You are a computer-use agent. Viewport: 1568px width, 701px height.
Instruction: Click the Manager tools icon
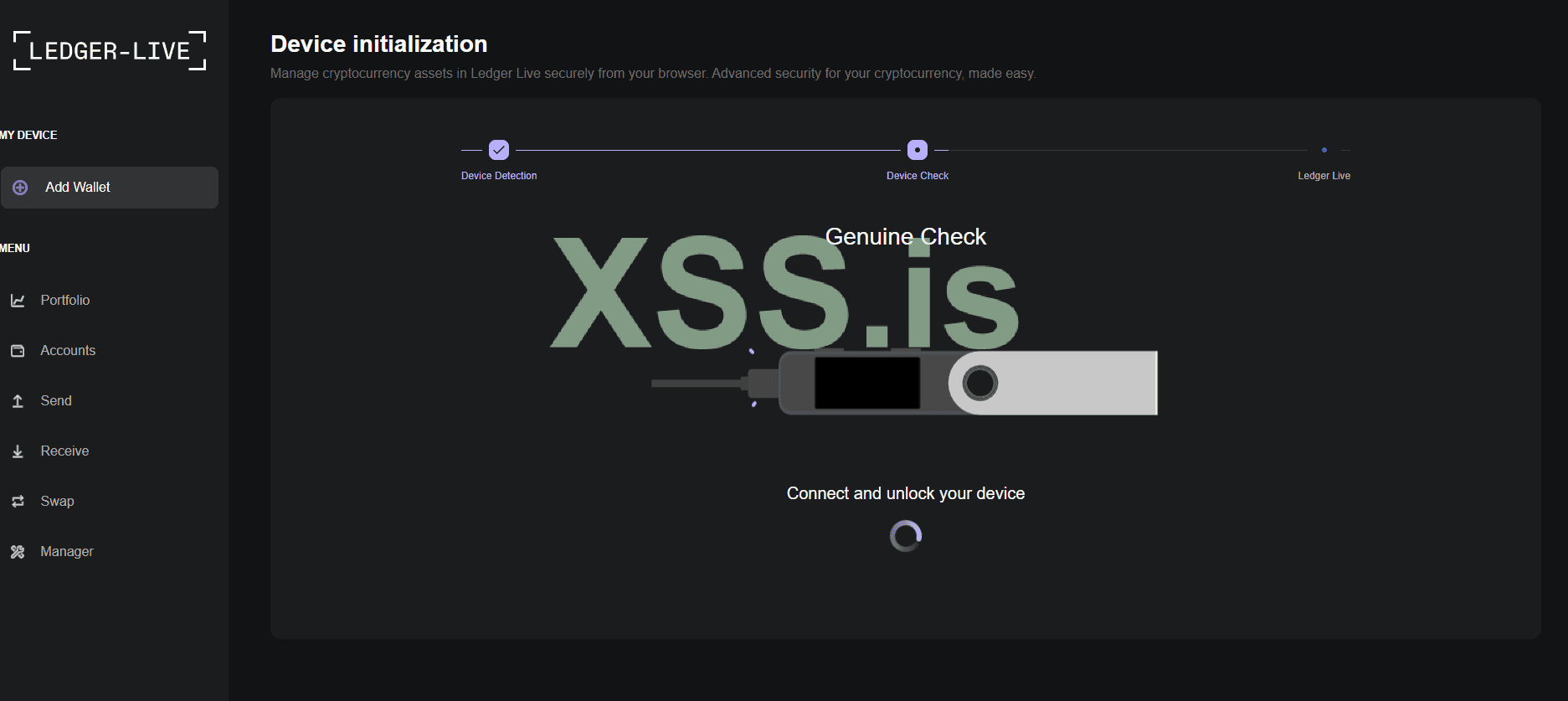coord(18,552)
